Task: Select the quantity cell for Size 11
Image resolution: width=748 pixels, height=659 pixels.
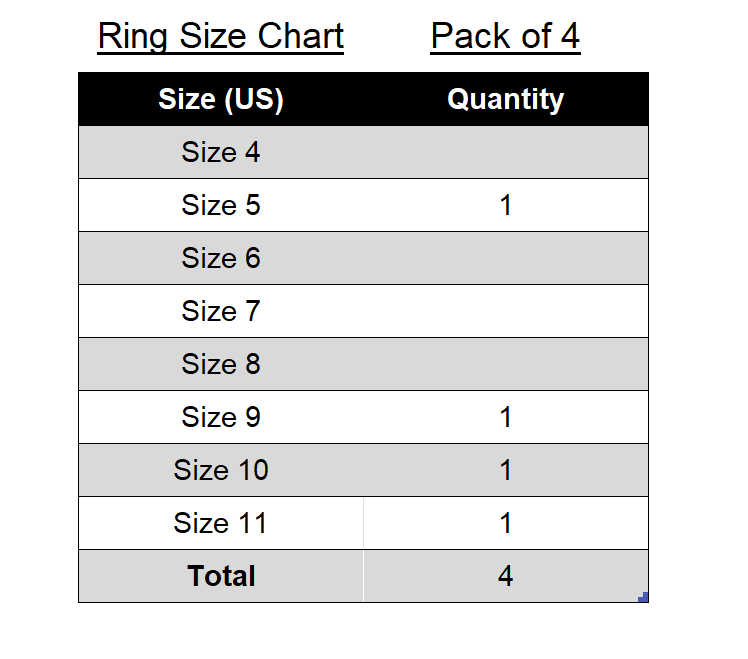Action: pyautogui.click(x=505, y=523)
